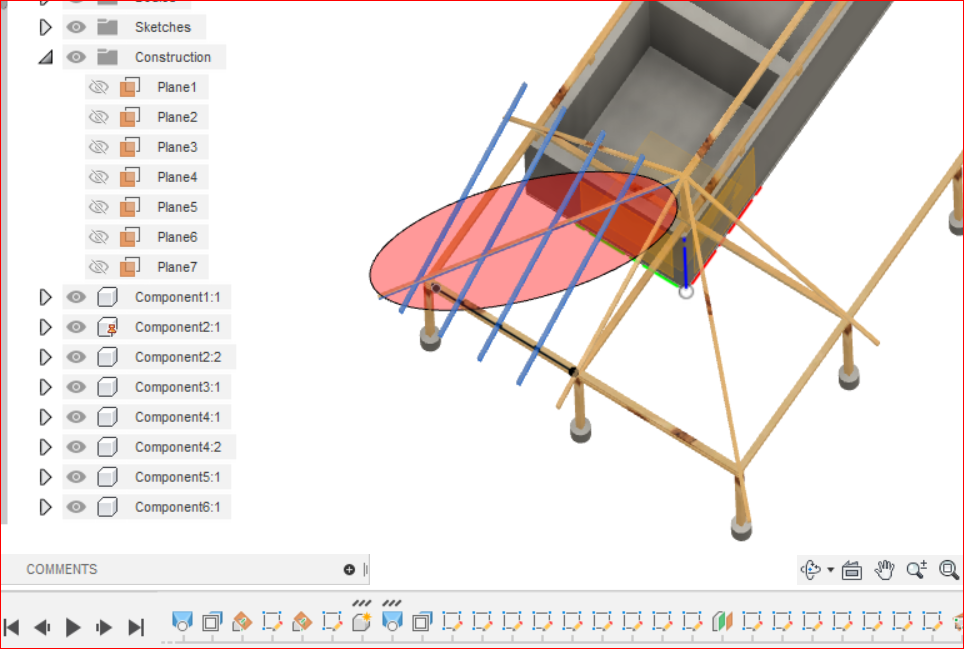
Task: Expand Component1:1 in the browser
Action: [45, 297]
